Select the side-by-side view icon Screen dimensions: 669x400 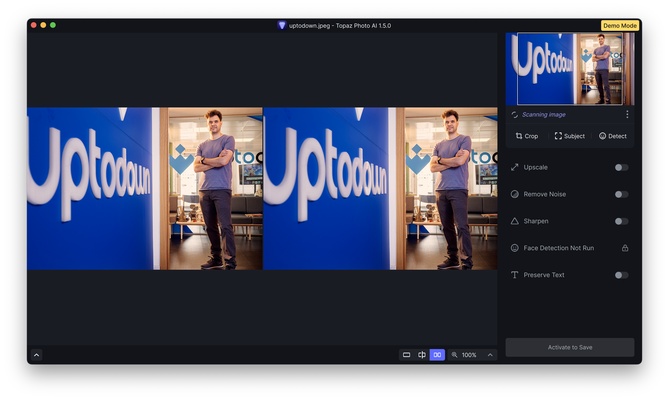[x=437, y=355]
